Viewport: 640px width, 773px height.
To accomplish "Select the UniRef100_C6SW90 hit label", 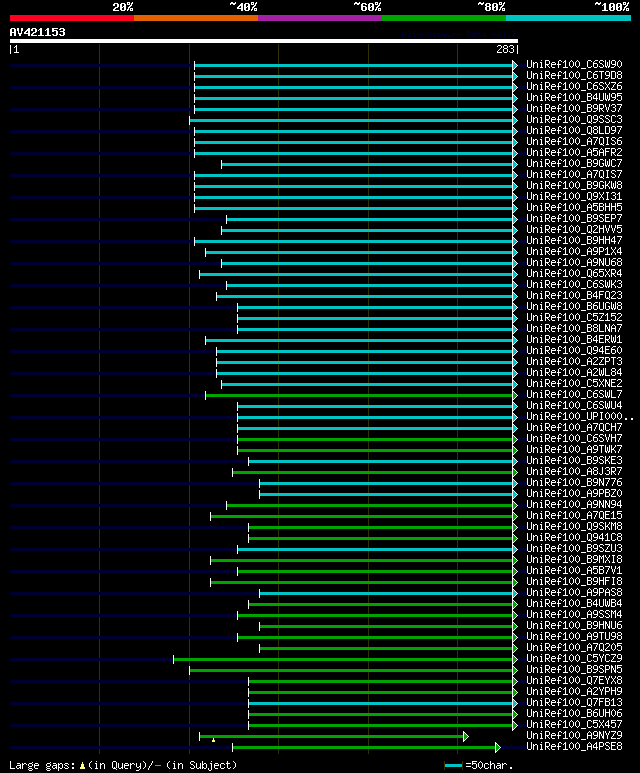I will [x=574, y=65].
